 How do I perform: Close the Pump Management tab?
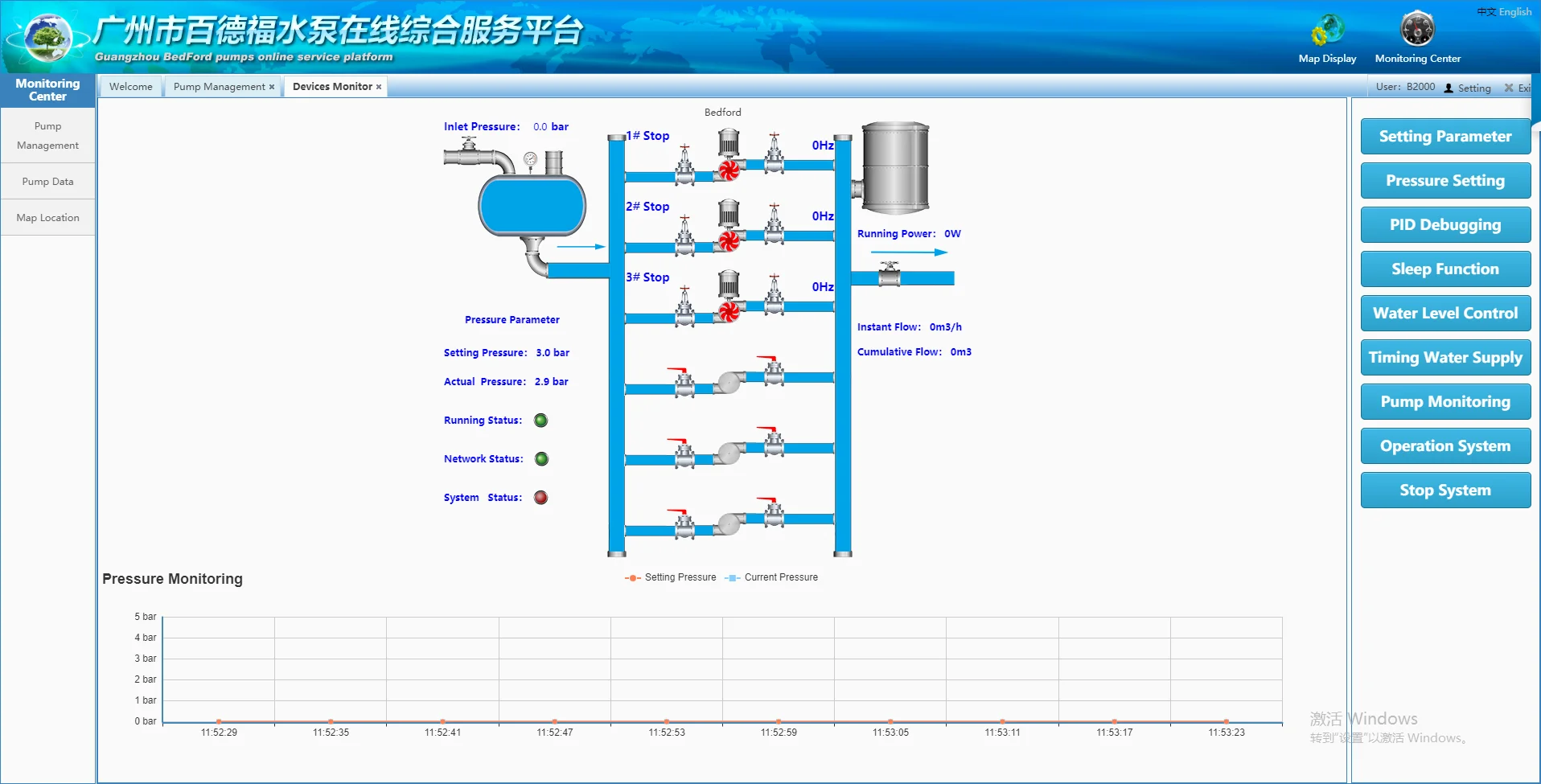tap(272, 87)
